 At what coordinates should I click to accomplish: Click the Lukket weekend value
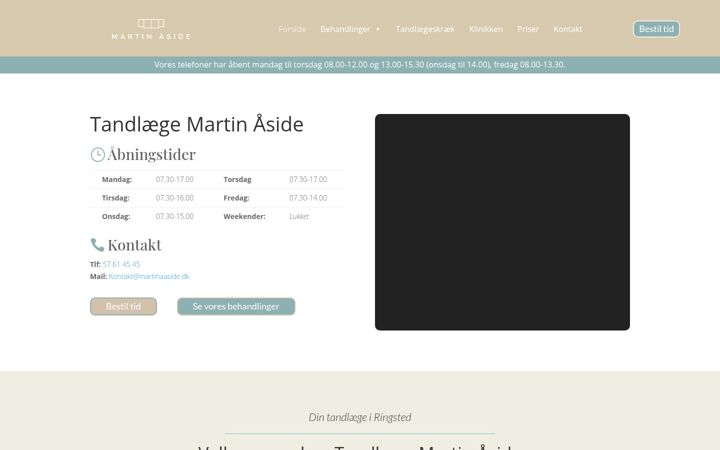click(x=299, y=216)
